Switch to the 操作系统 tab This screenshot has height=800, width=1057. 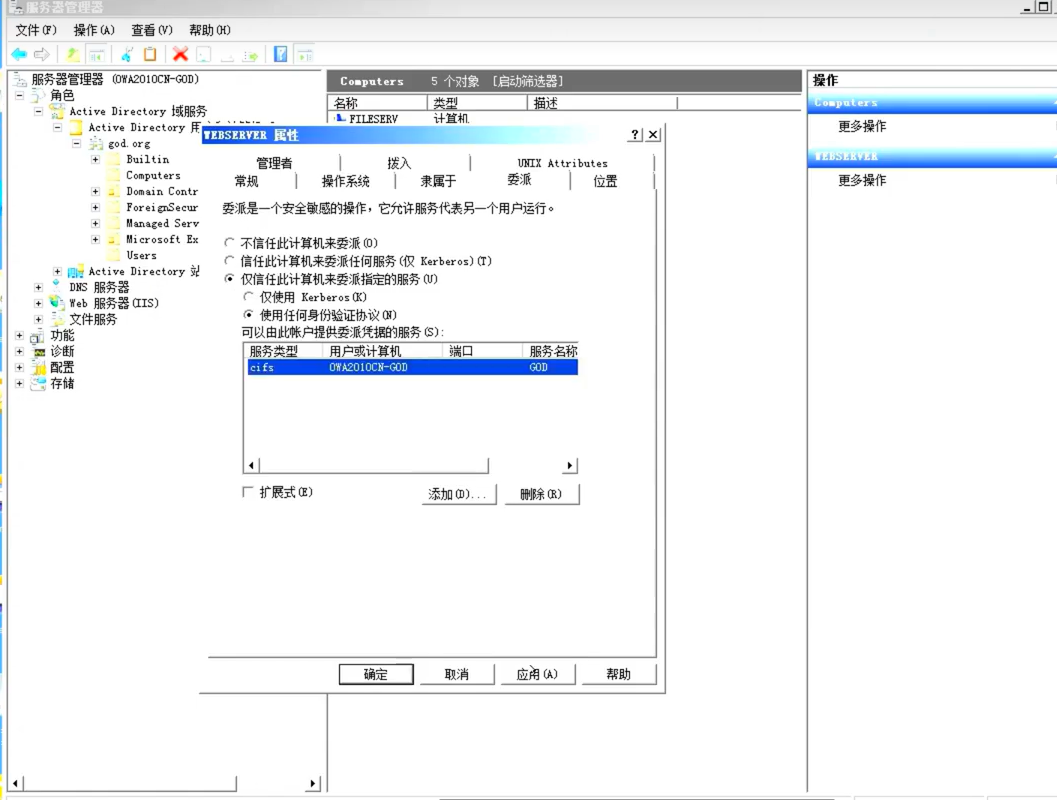click(345, 181)
